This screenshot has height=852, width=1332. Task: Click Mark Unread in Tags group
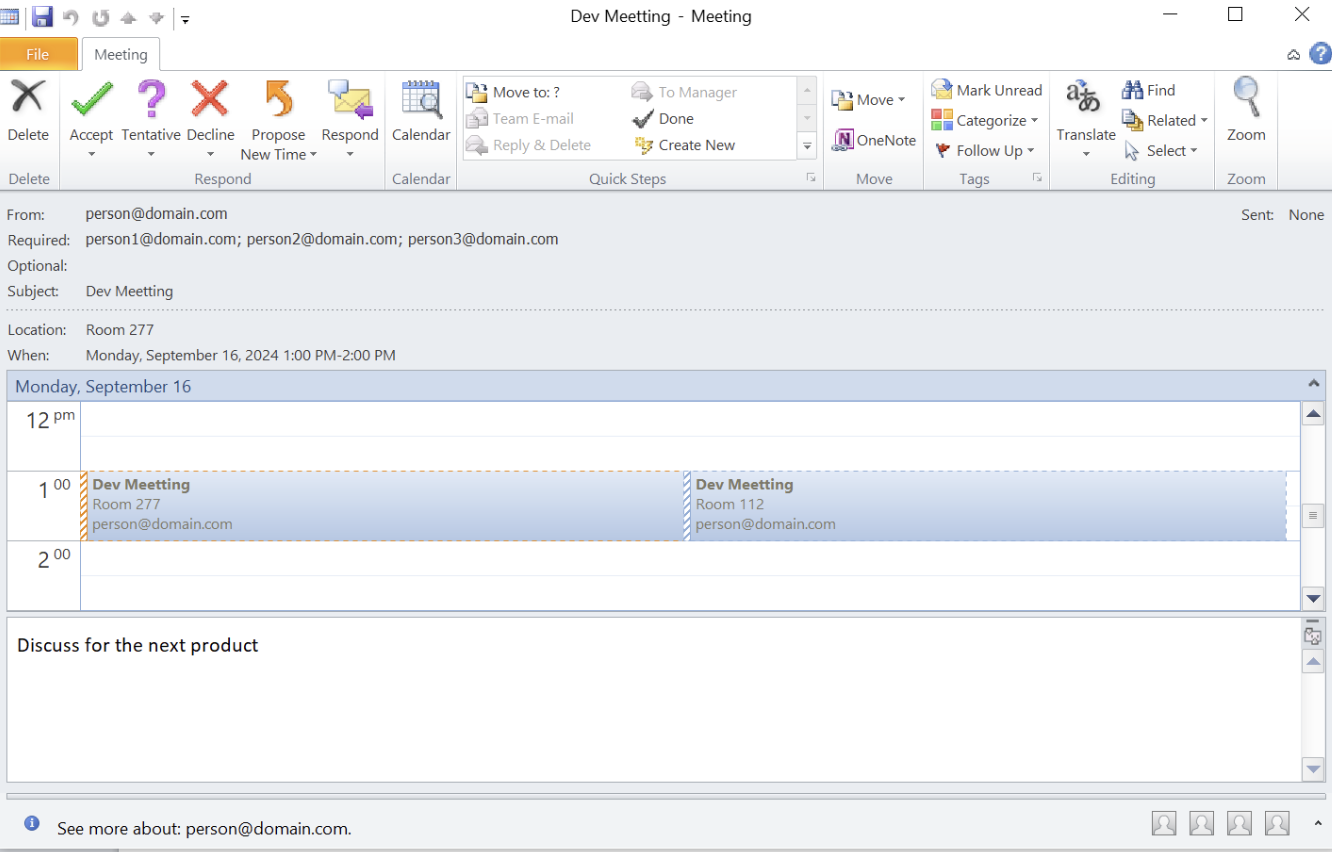tap(987, 90)
